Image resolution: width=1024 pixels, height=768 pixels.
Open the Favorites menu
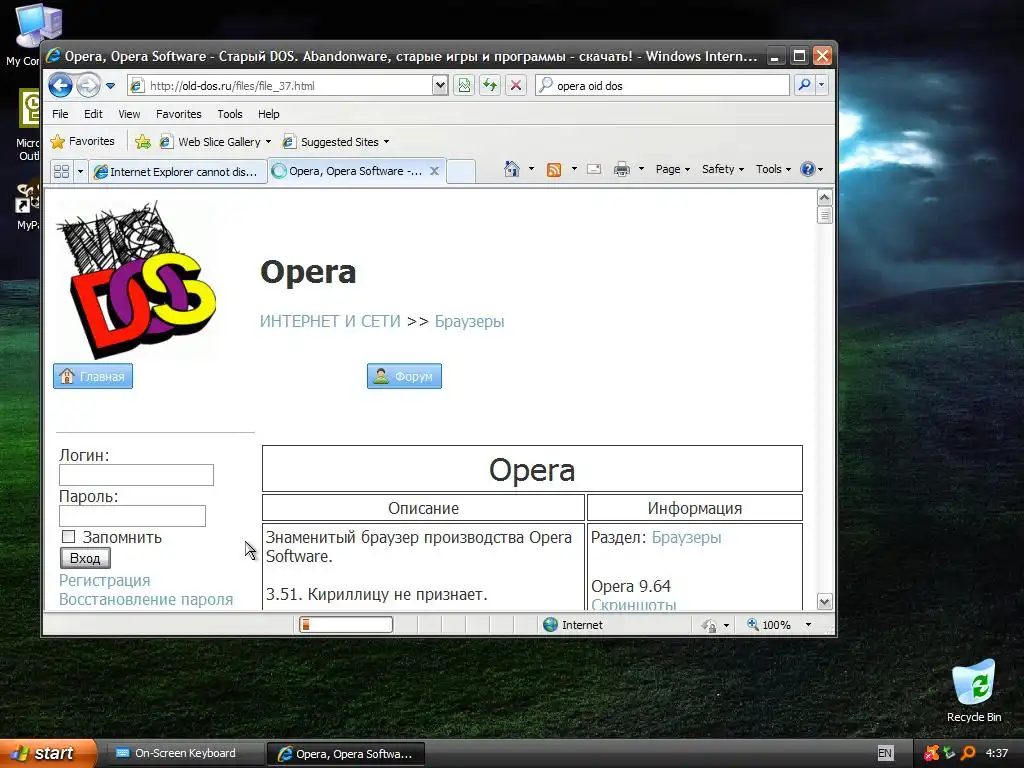178,114
